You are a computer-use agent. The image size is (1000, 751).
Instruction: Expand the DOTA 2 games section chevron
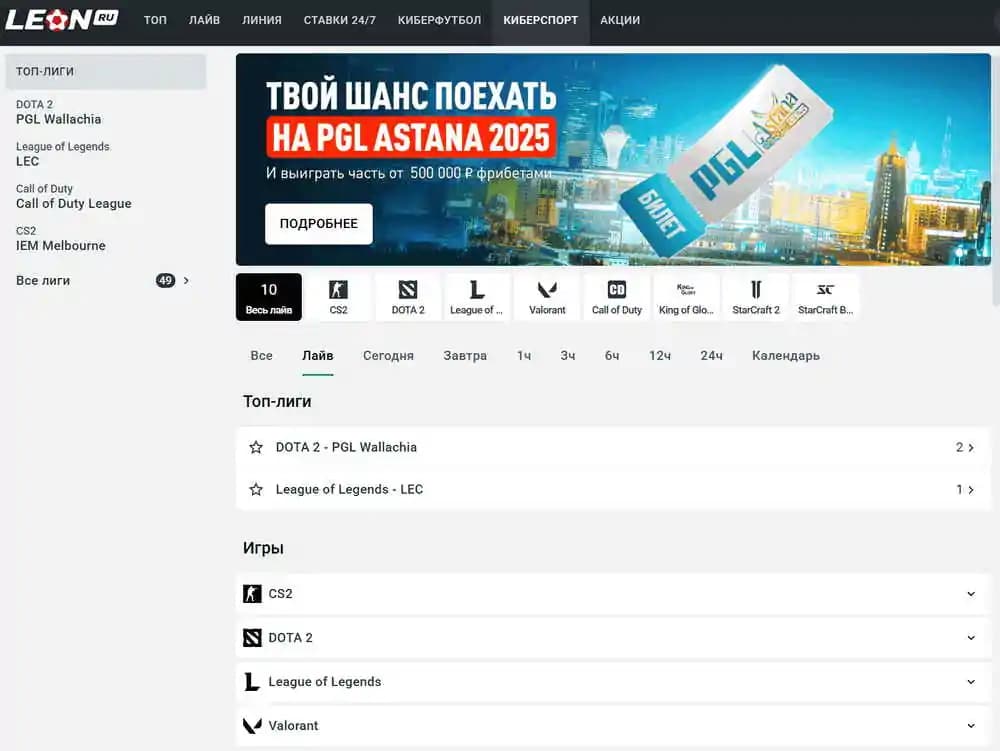(971, 638)
